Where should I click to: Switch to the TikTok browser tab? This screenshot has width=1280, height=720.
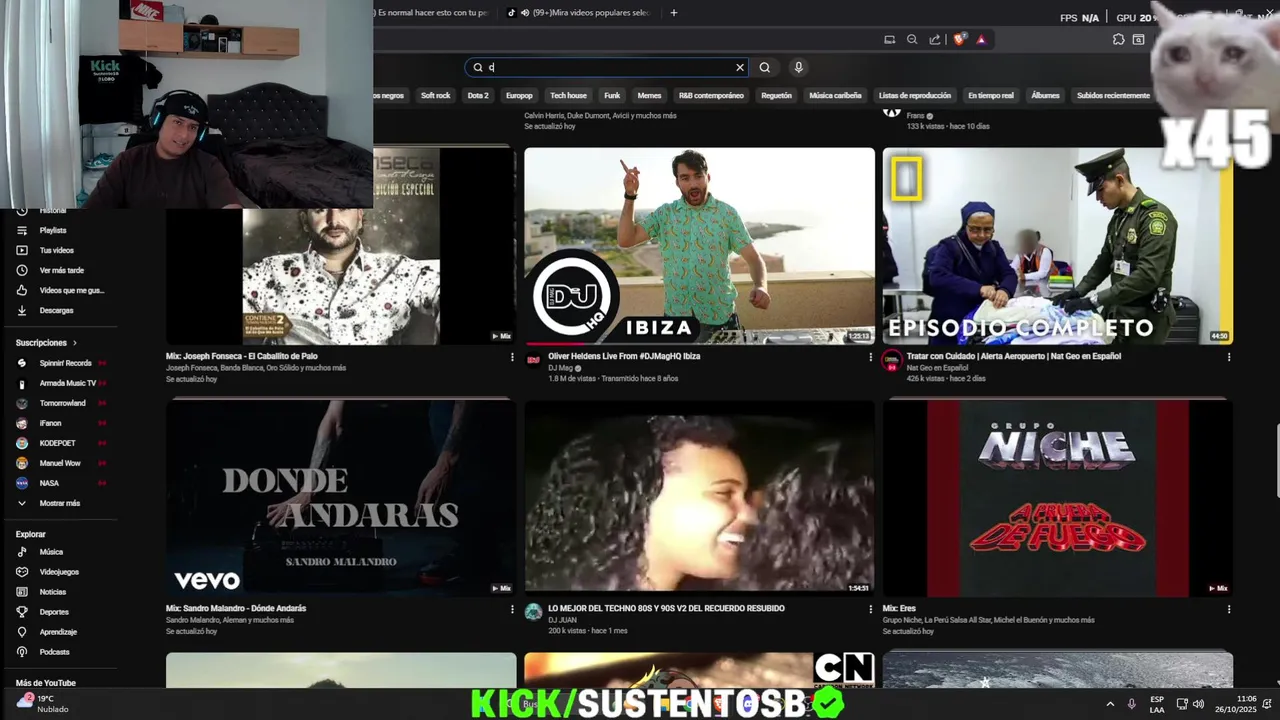[x=578, y=13]
